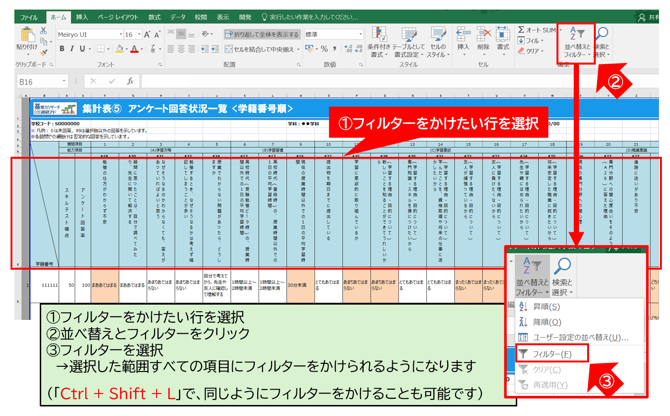Screen dimensions: 670x416
Task: Open セルのスタイル cell styles
Action: pyautogui.click(x=438, y=42)
